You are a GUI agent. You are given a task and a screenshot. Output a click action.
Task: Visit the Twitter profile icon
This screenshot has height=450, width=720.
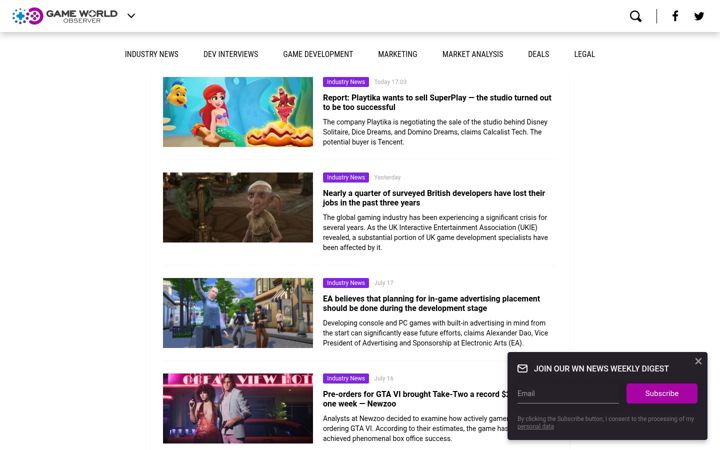pyautogui.click(x=699, y=16)
